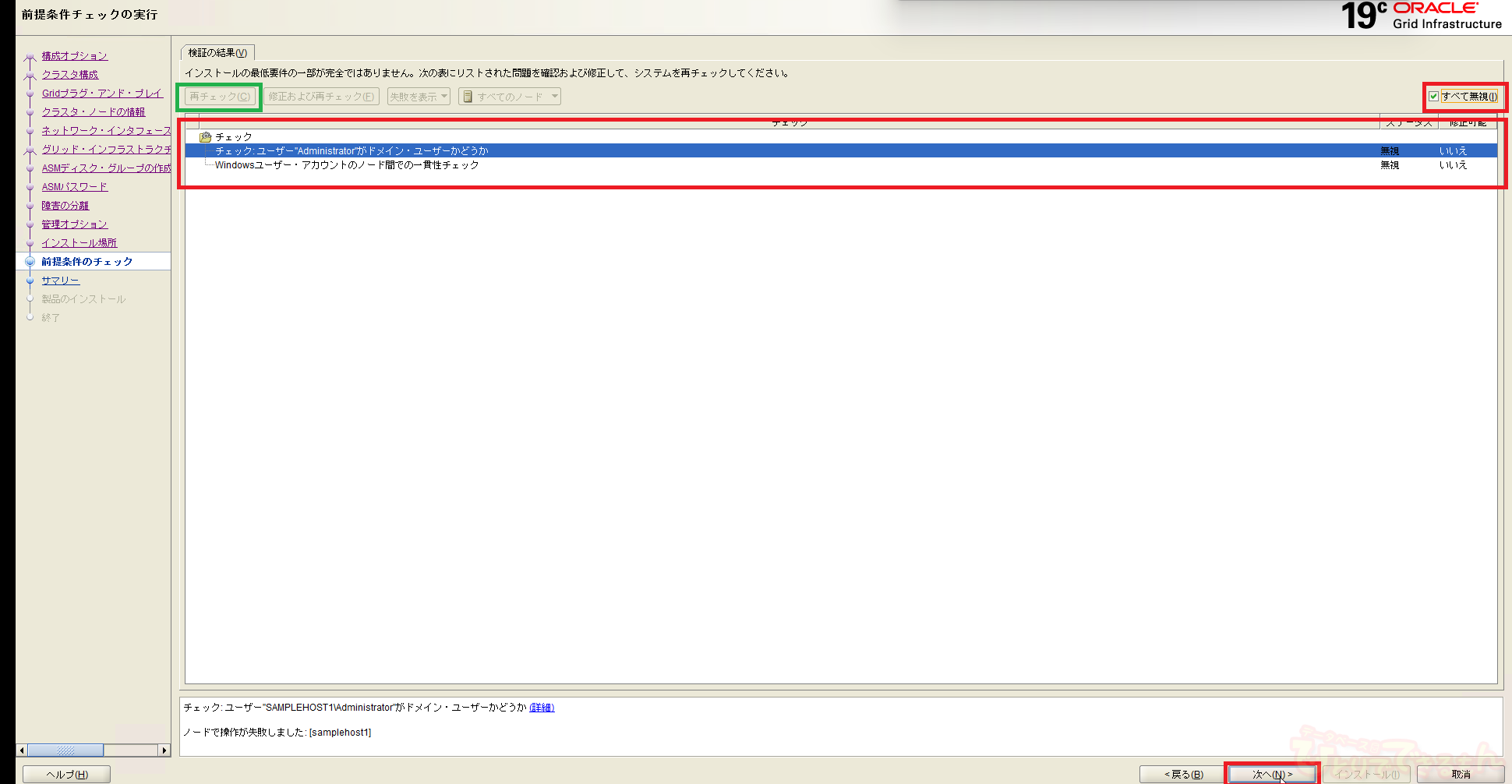The width and height of the screenshot is (1512, 784).
Task: Click the ヘルプ(H) button
Action: tap(66, 774)
